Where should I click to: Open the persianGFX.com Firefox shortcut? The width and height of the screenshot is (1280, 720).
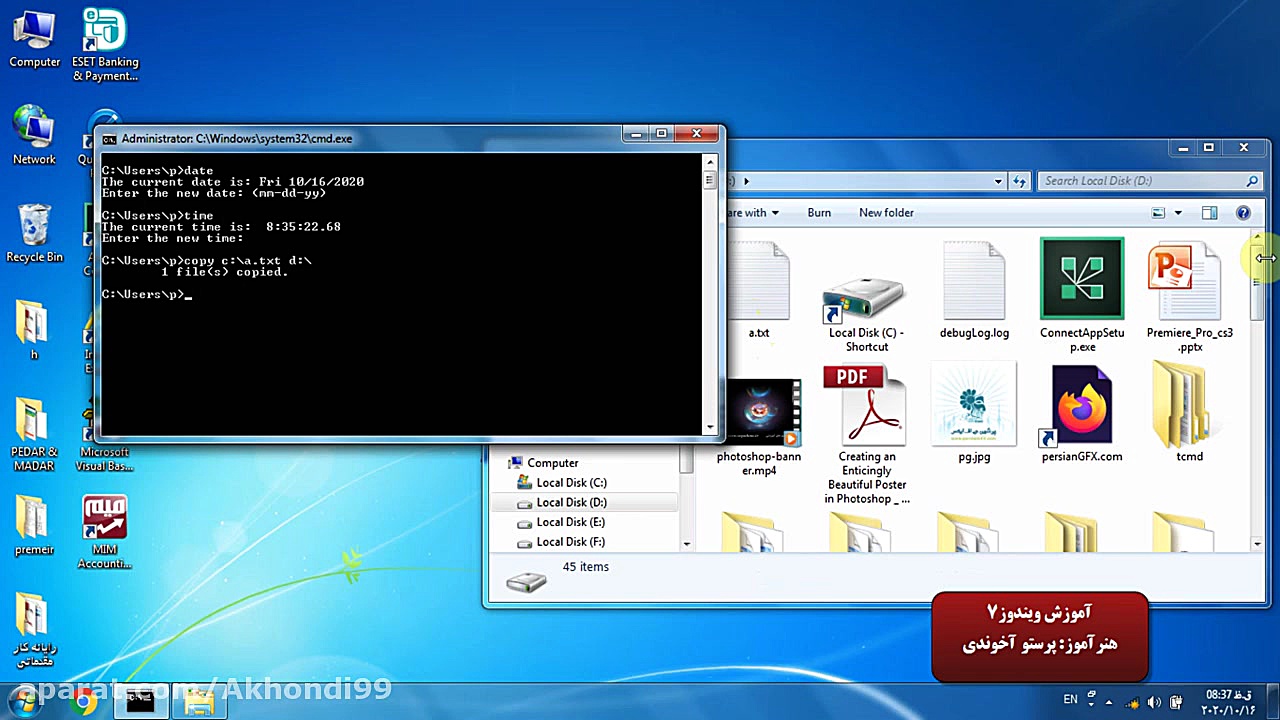click(1081, 405)
